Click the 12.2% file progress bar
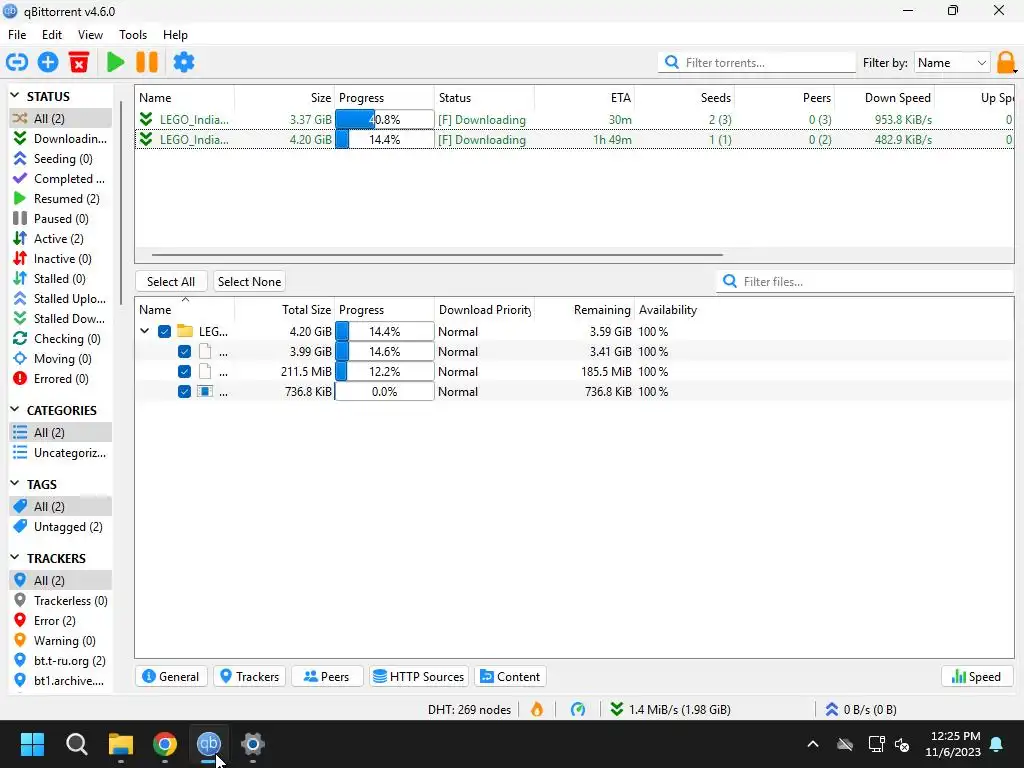The height and width of the screenshot is (768, 1024). click(x=385, y=372)
